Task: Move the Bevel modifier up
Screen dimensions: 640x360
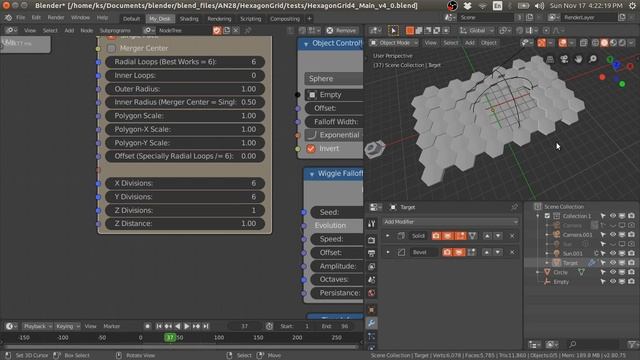Action: (x=487, y=252)
